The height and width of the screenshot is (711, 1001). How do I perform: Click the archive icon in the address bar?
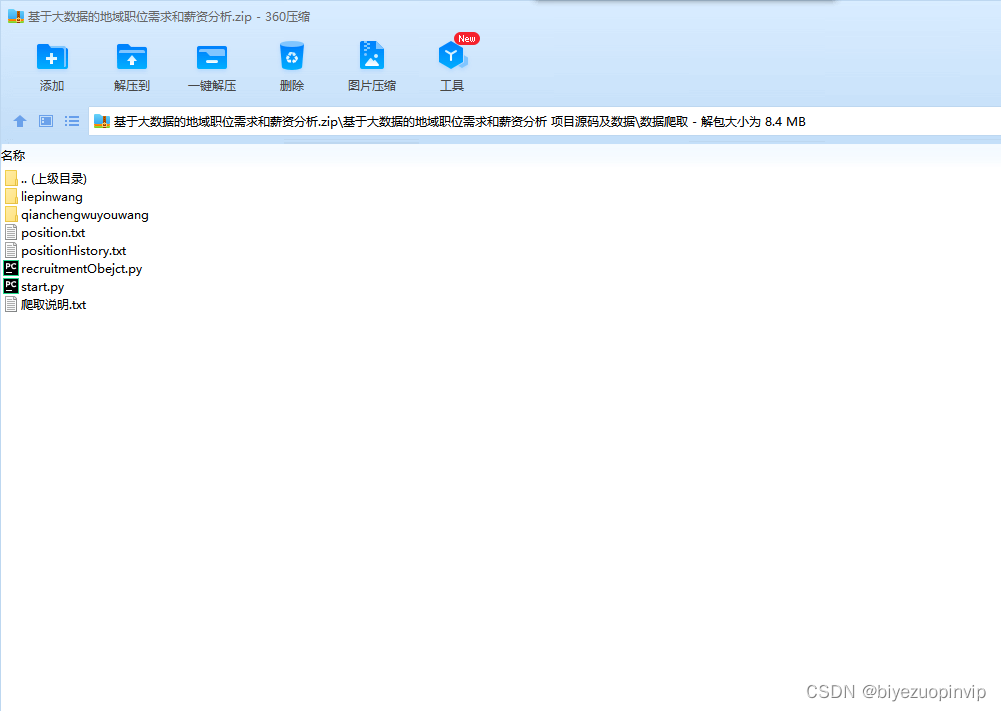coord(101,120)
